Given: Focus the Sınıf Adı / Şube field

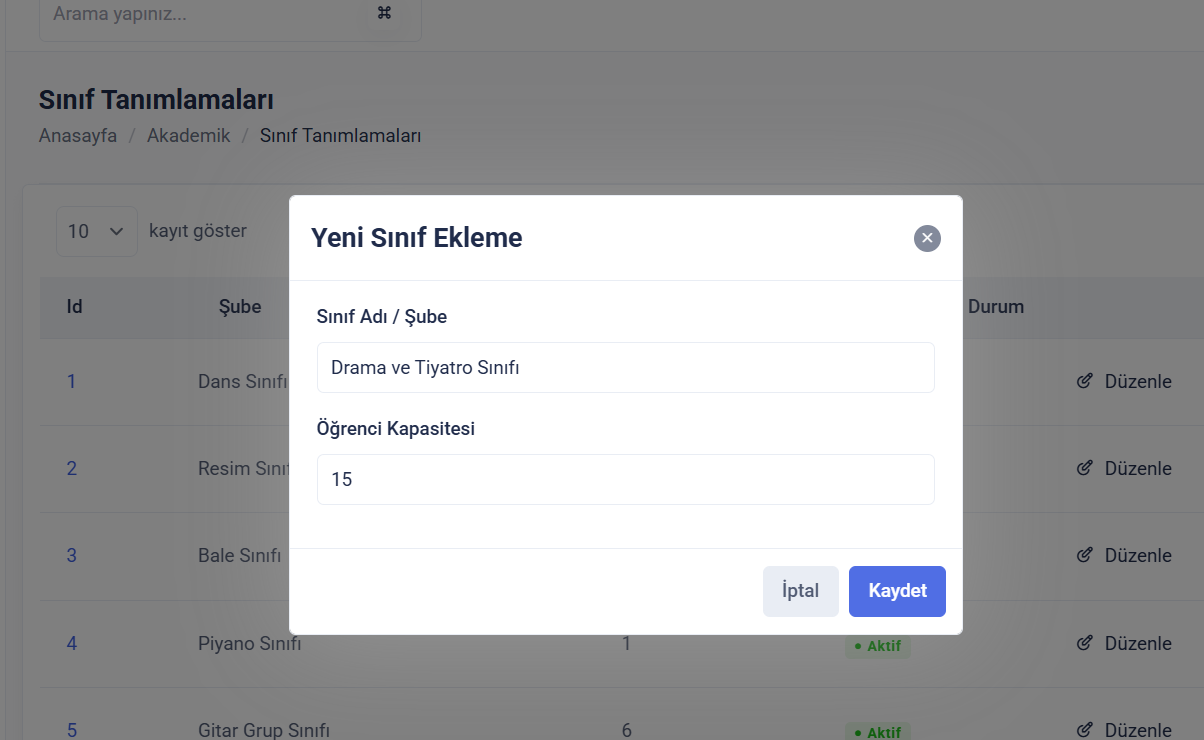Looking at the screenshot, I should [625, 368].
